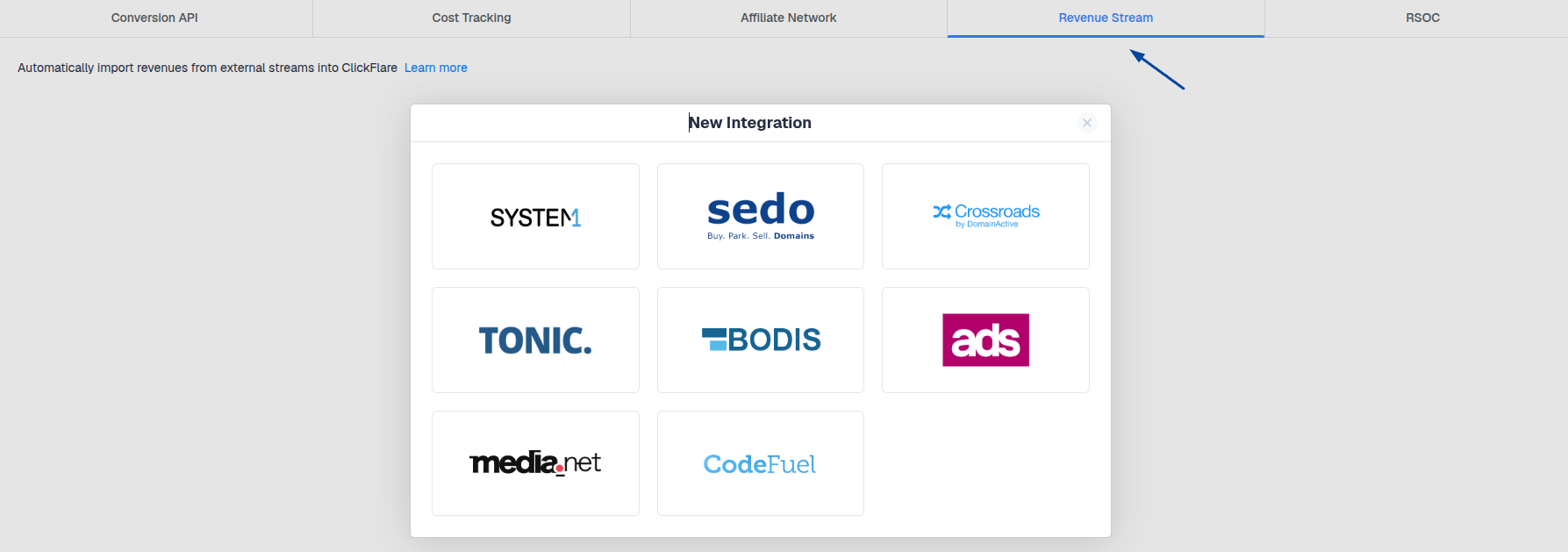Choose the Bodis integration logo
This screenshot has height=552, width=1568.
761,340
